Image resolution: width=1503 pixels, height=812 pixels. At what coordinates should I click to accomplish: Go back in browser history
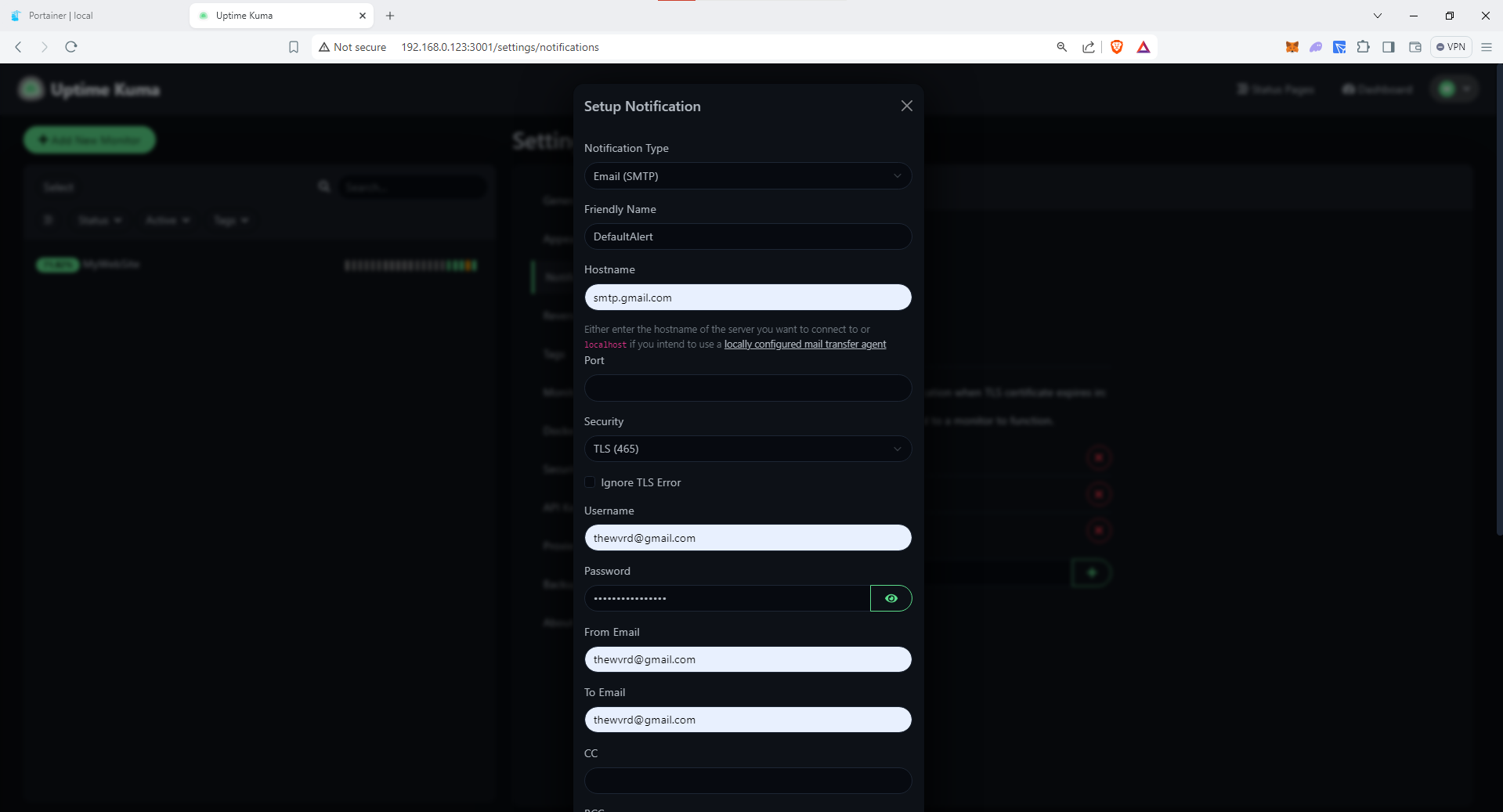pos(19,47)
